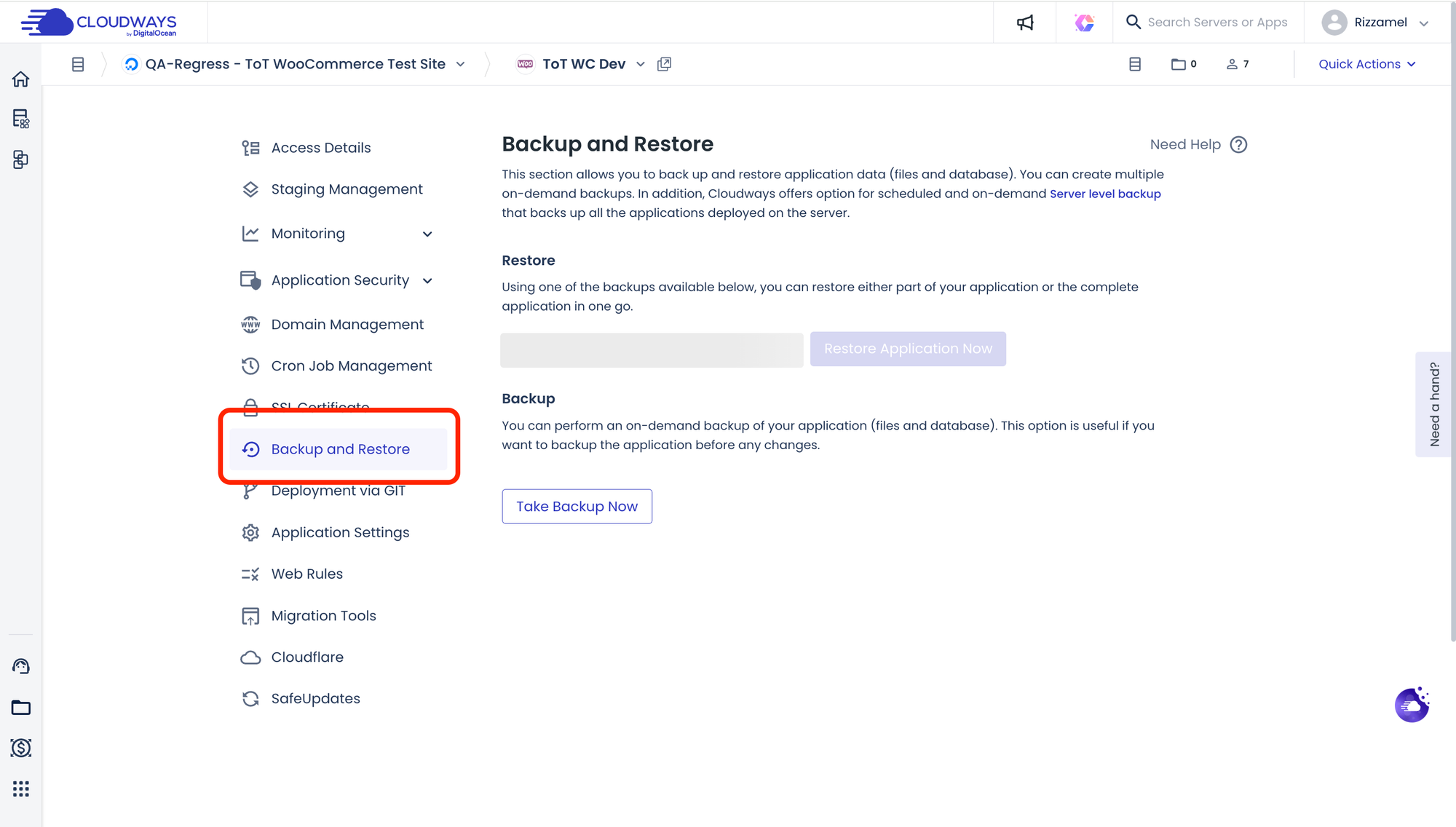Click the Need Help question mark icon
The width and height of the screenshot is (1456, 827).
pos(1238,145)
